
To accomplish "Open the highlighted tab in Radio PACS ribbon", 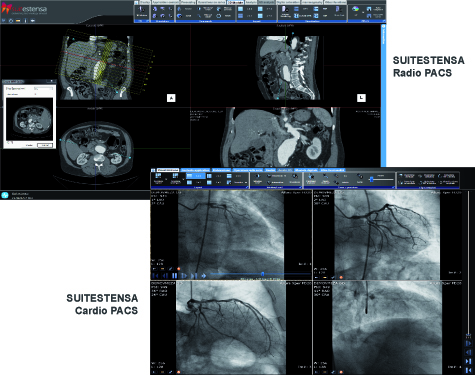I will 236,2.
